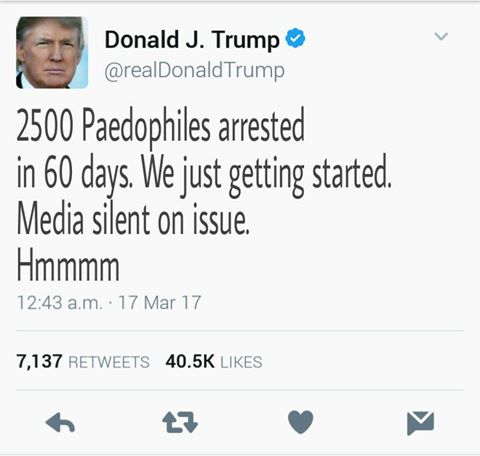Open tweet options chevron at top right
This screenshot has width=480, height=456.
(x=441, y=36)
